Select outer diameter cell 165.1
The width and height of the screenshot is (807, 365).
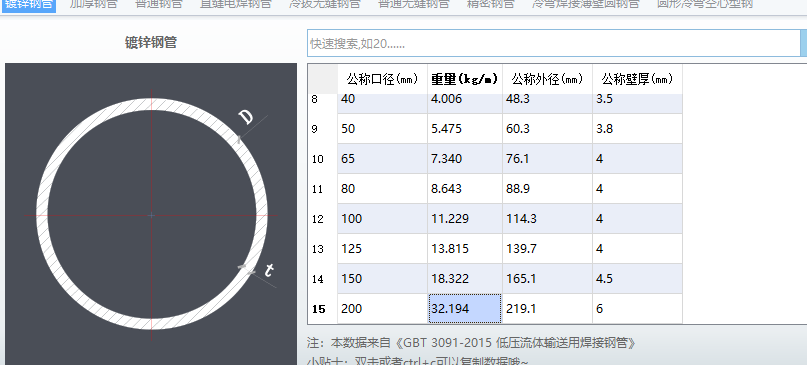pos(548,279)
